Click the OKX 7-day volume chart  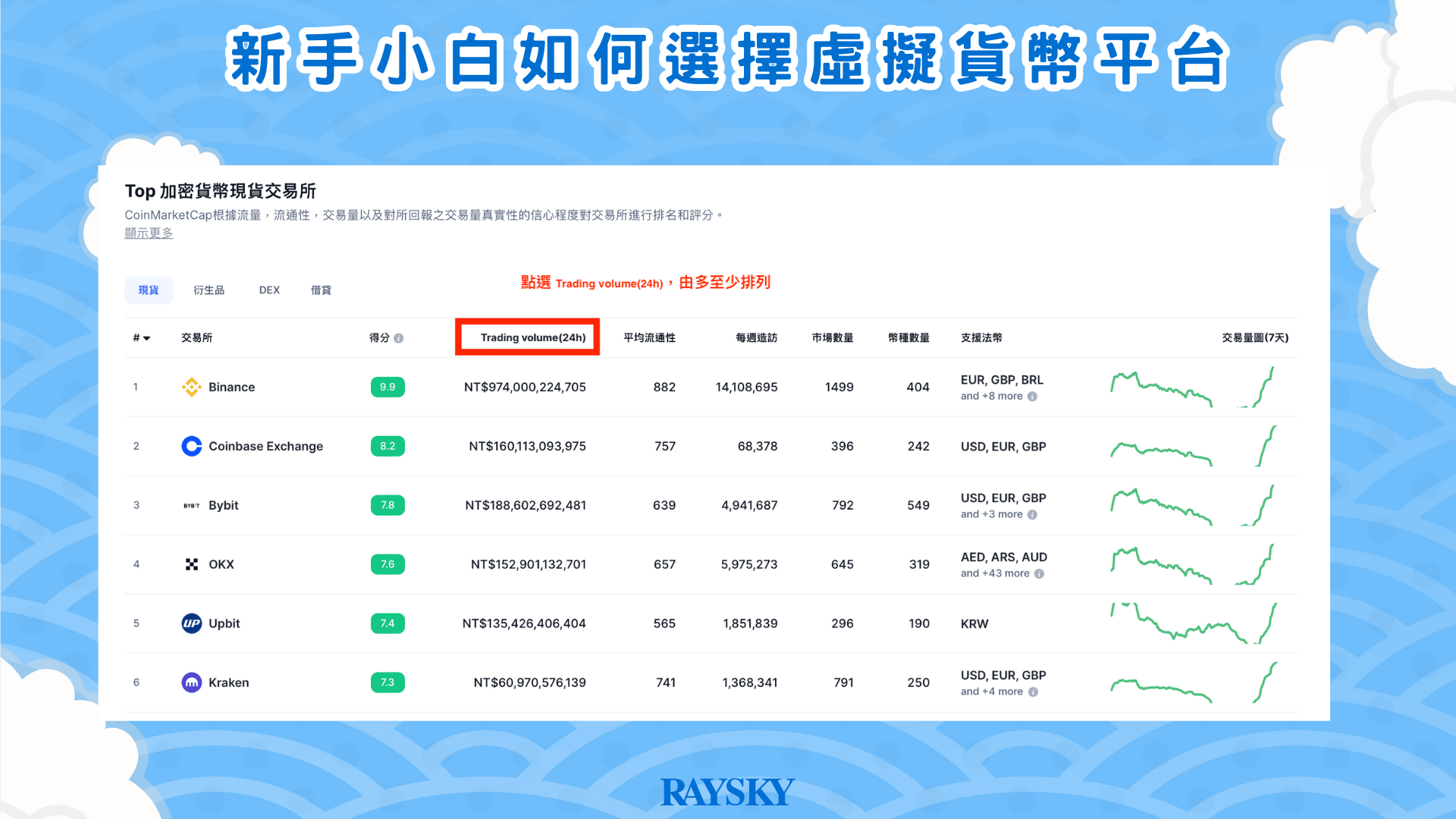(1193, 564)
